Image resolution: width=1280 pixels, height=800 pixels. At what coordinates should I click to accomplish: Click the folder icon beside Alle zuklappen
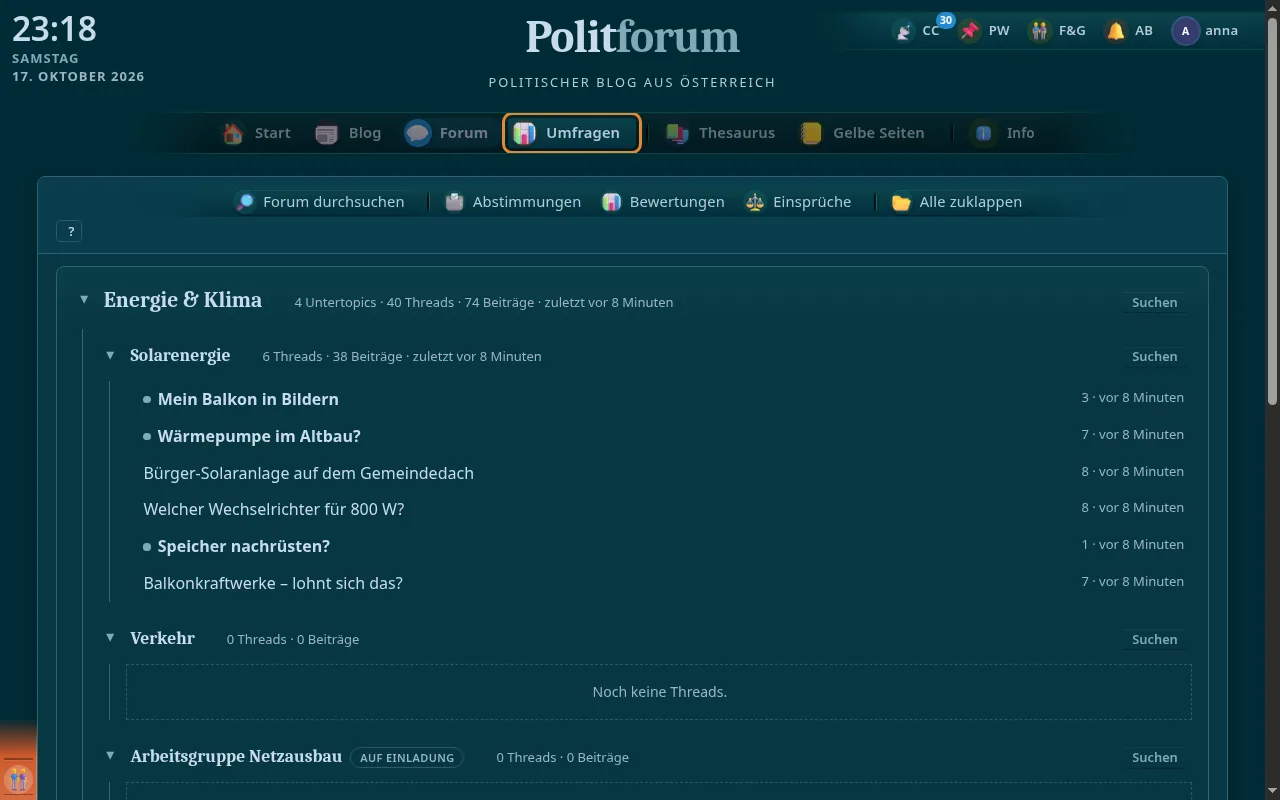coord(901,202)
